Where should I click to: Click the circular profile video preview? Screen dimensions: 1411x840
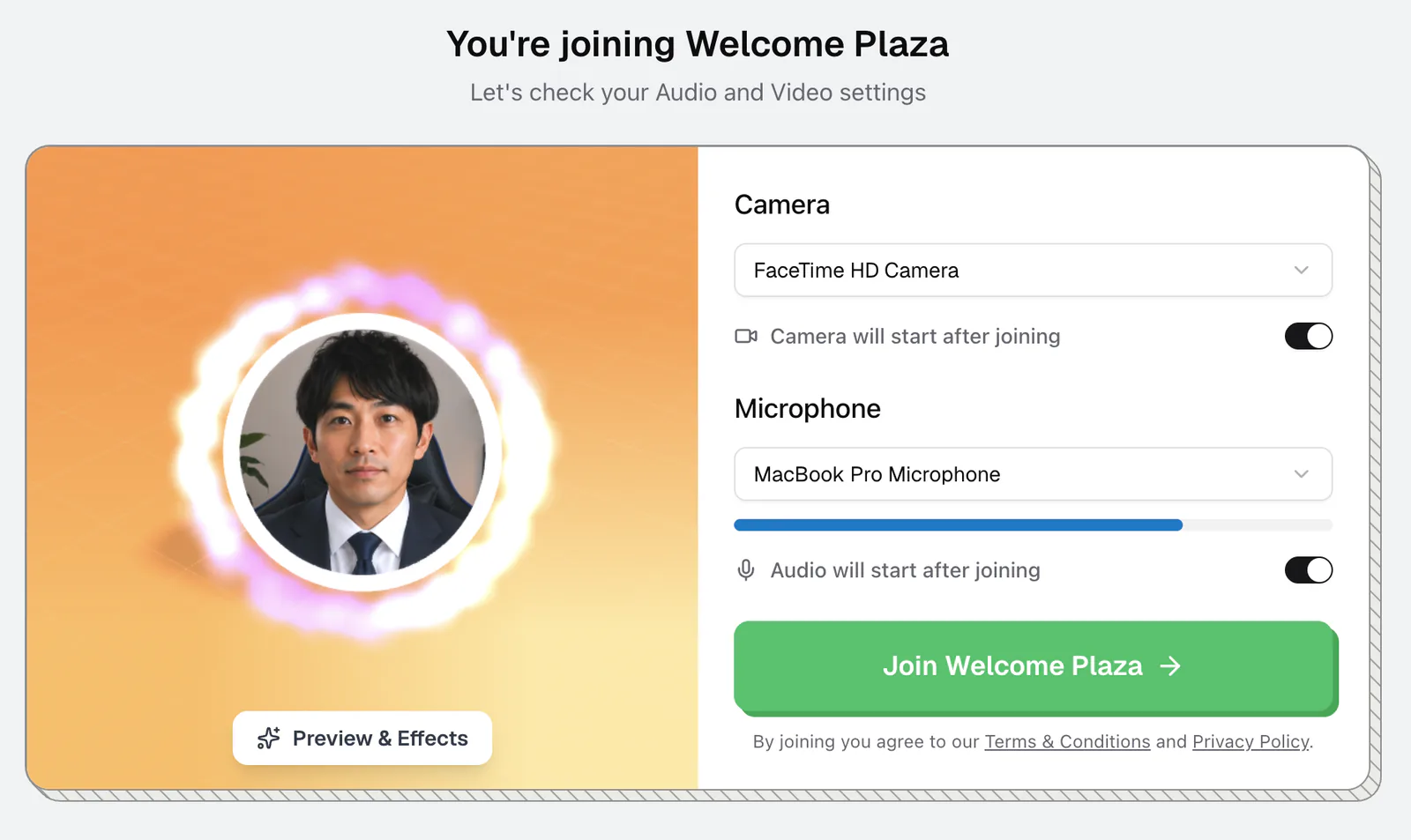pos(362,452)
